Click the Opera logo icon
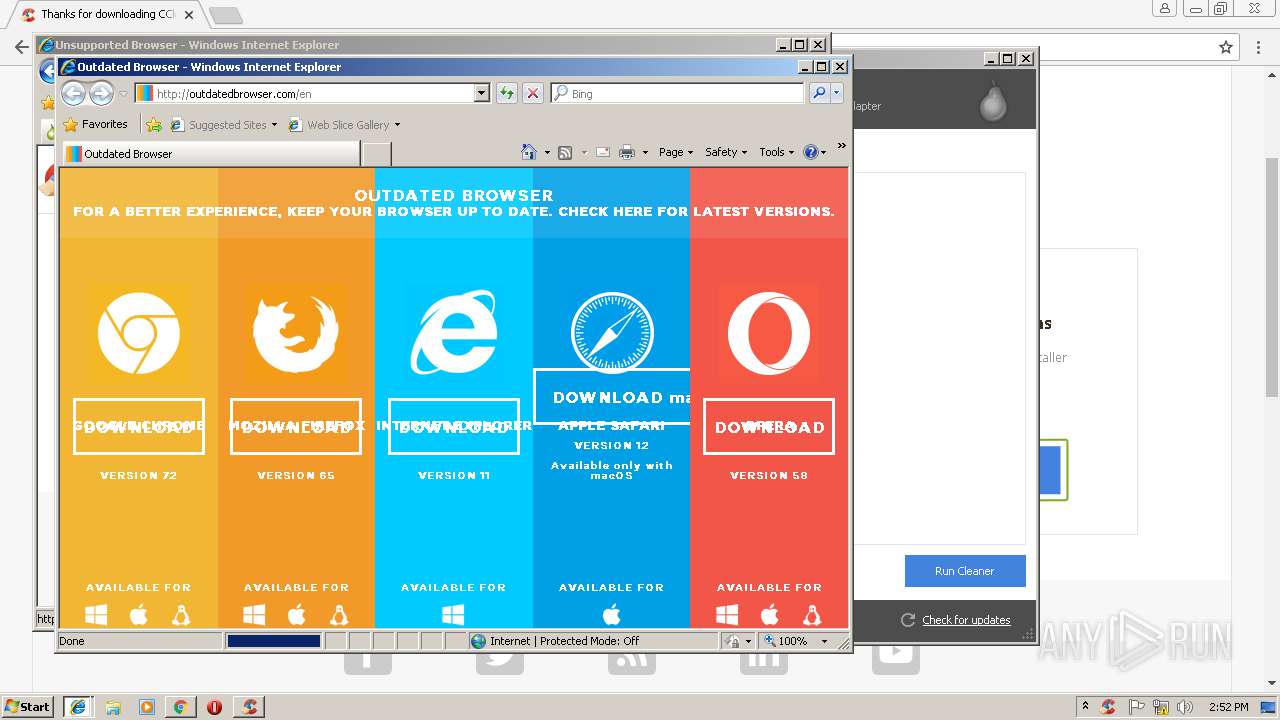This screenshot has width=1280, height=720. [x=769, y=333]
